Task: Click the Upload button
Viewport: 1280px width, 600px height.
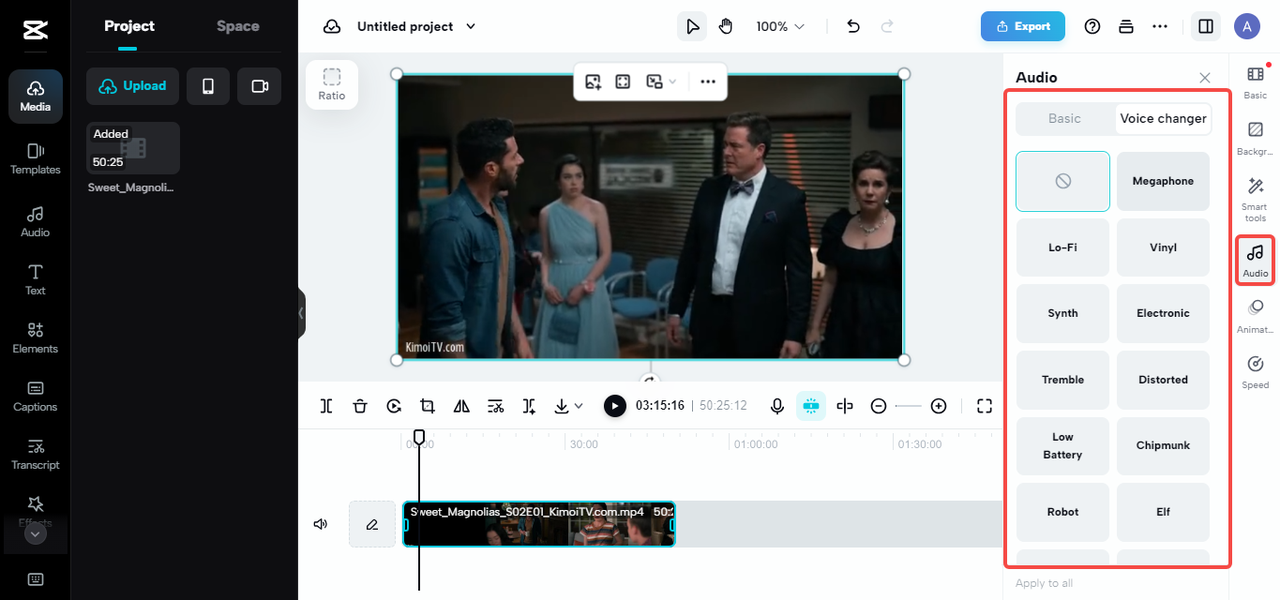Action: coord(133,86)
